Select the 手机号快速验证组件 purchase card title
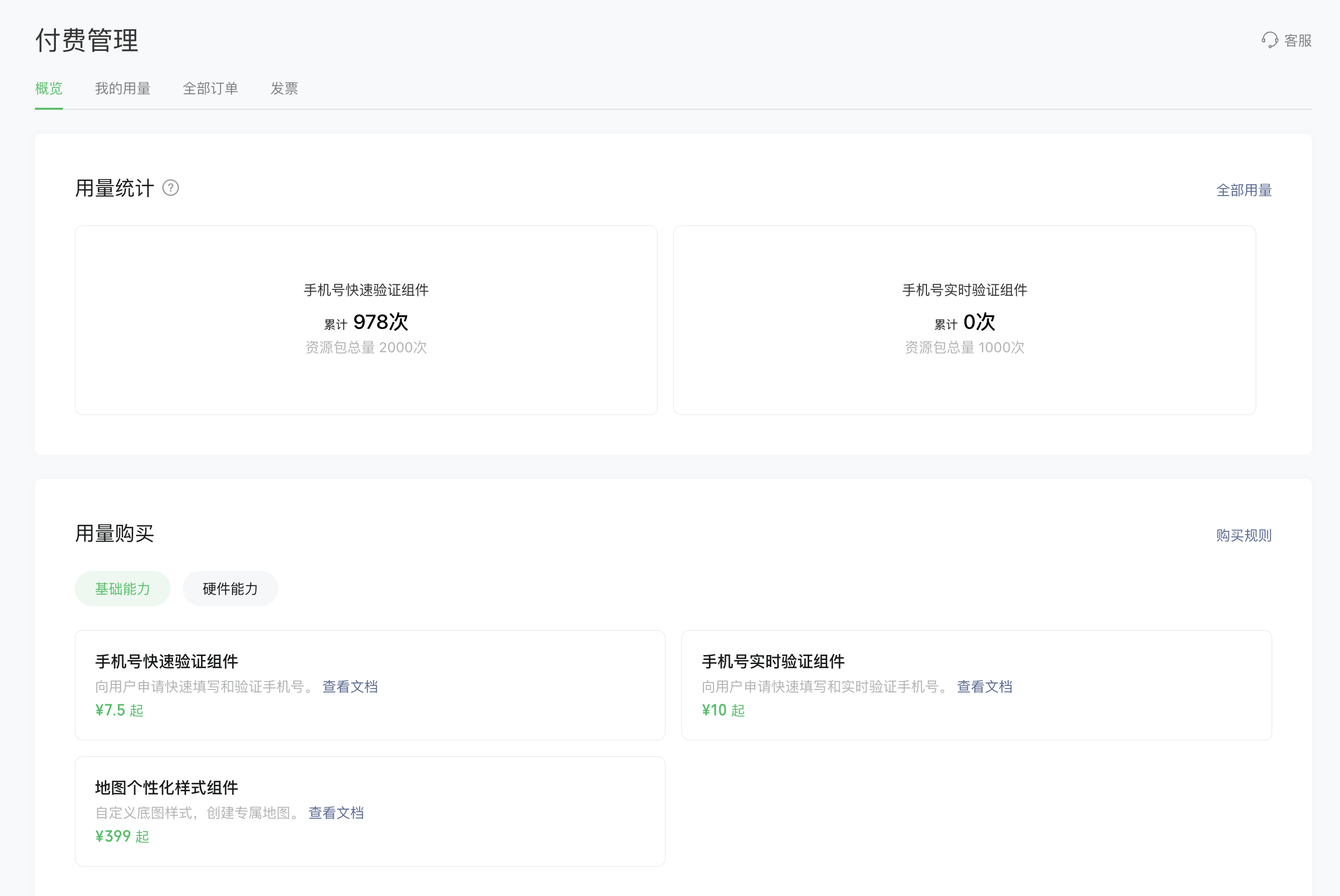 click(x=166, y=662)
